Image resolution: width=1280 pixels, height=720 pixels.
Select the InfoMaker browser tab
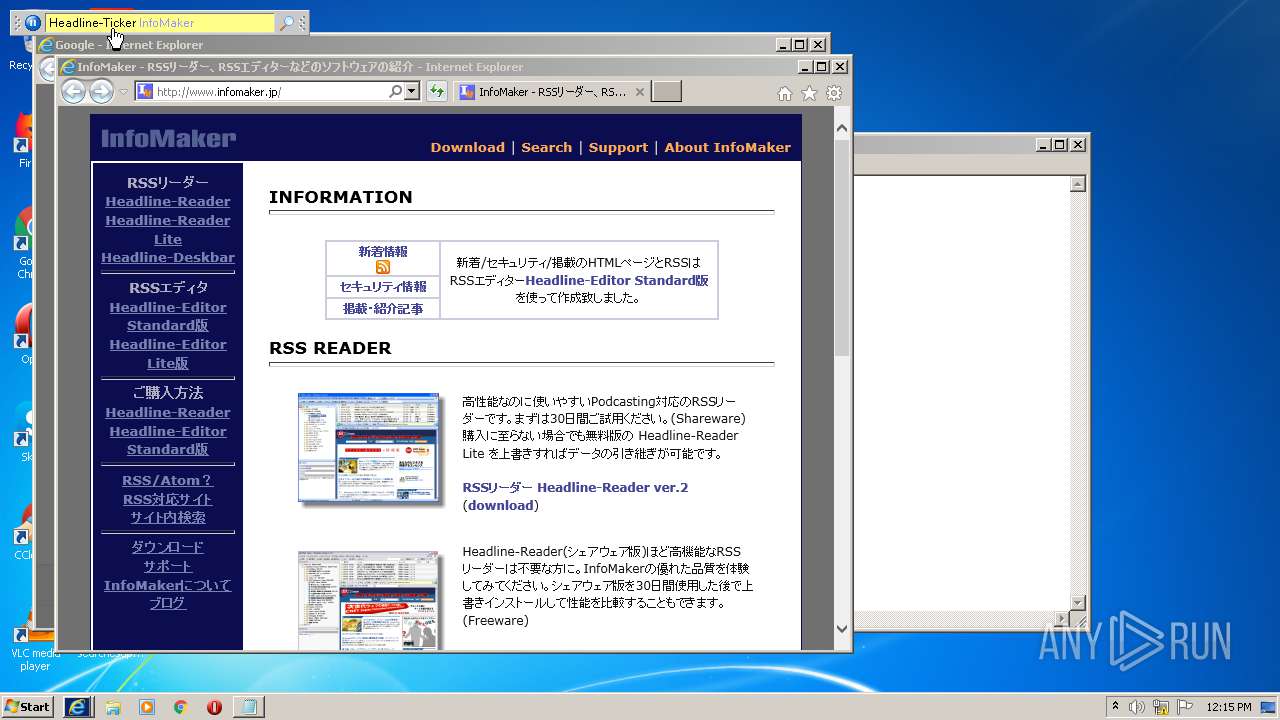551,92
